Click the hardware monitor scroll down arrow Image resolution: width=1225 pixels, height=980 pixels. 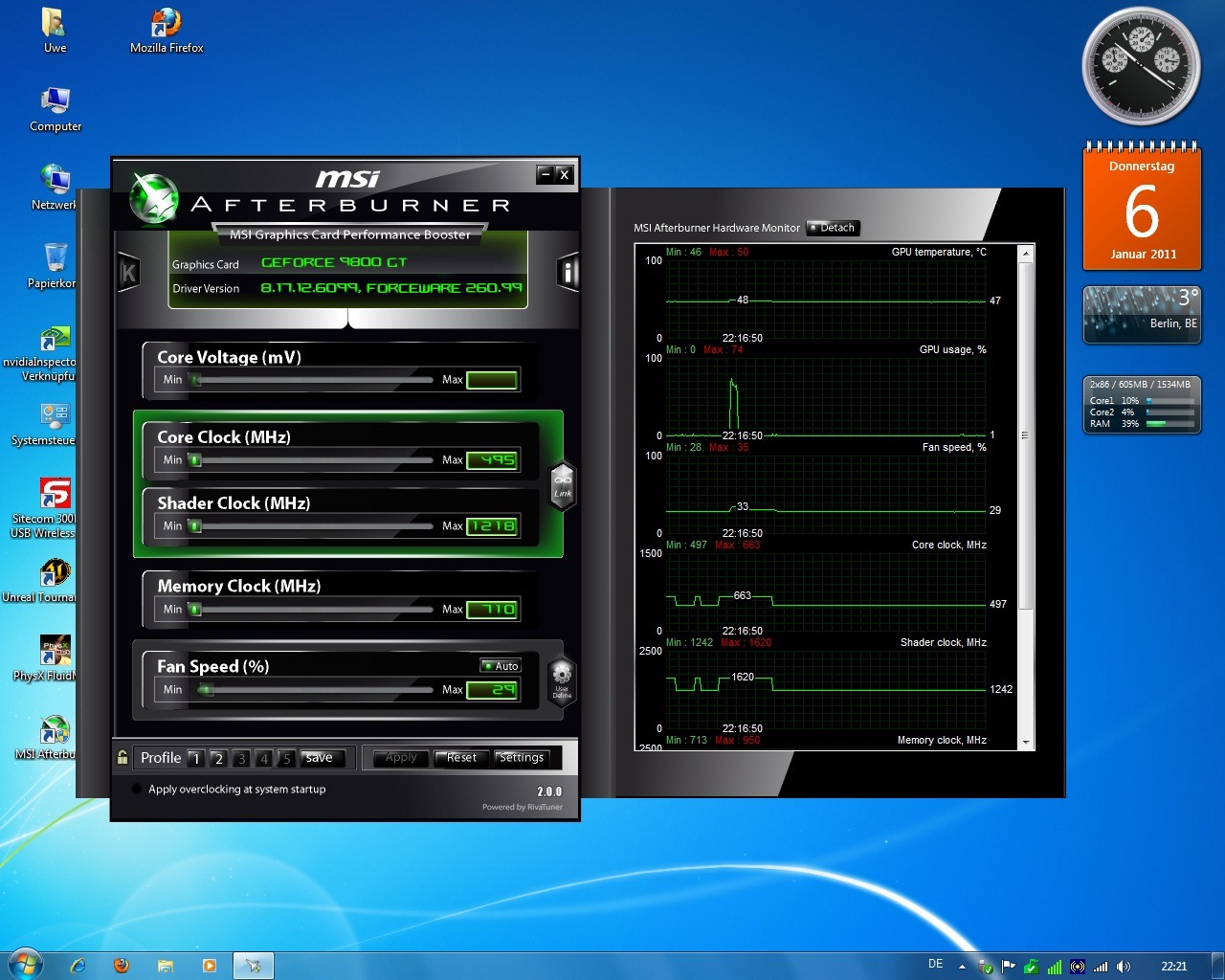click(x=1026, y=743)
